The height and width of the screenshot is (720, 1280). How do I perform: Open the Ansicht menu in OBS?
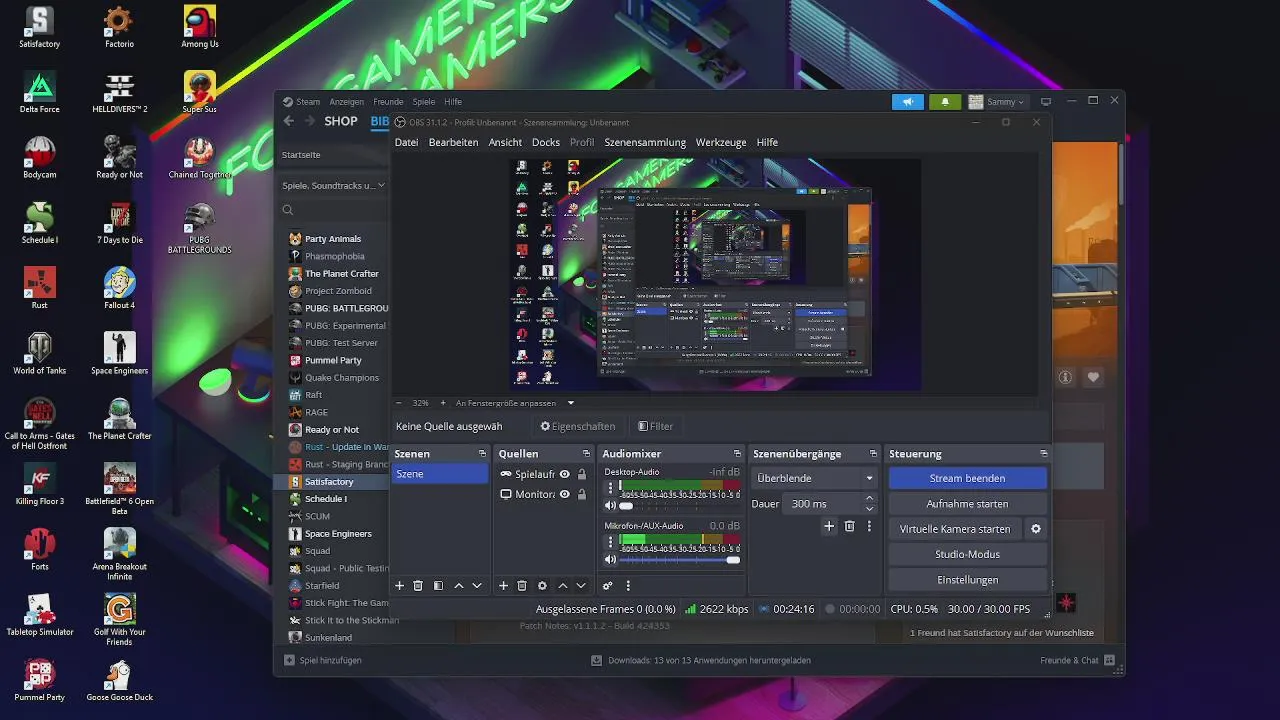[x=505, y=142]
